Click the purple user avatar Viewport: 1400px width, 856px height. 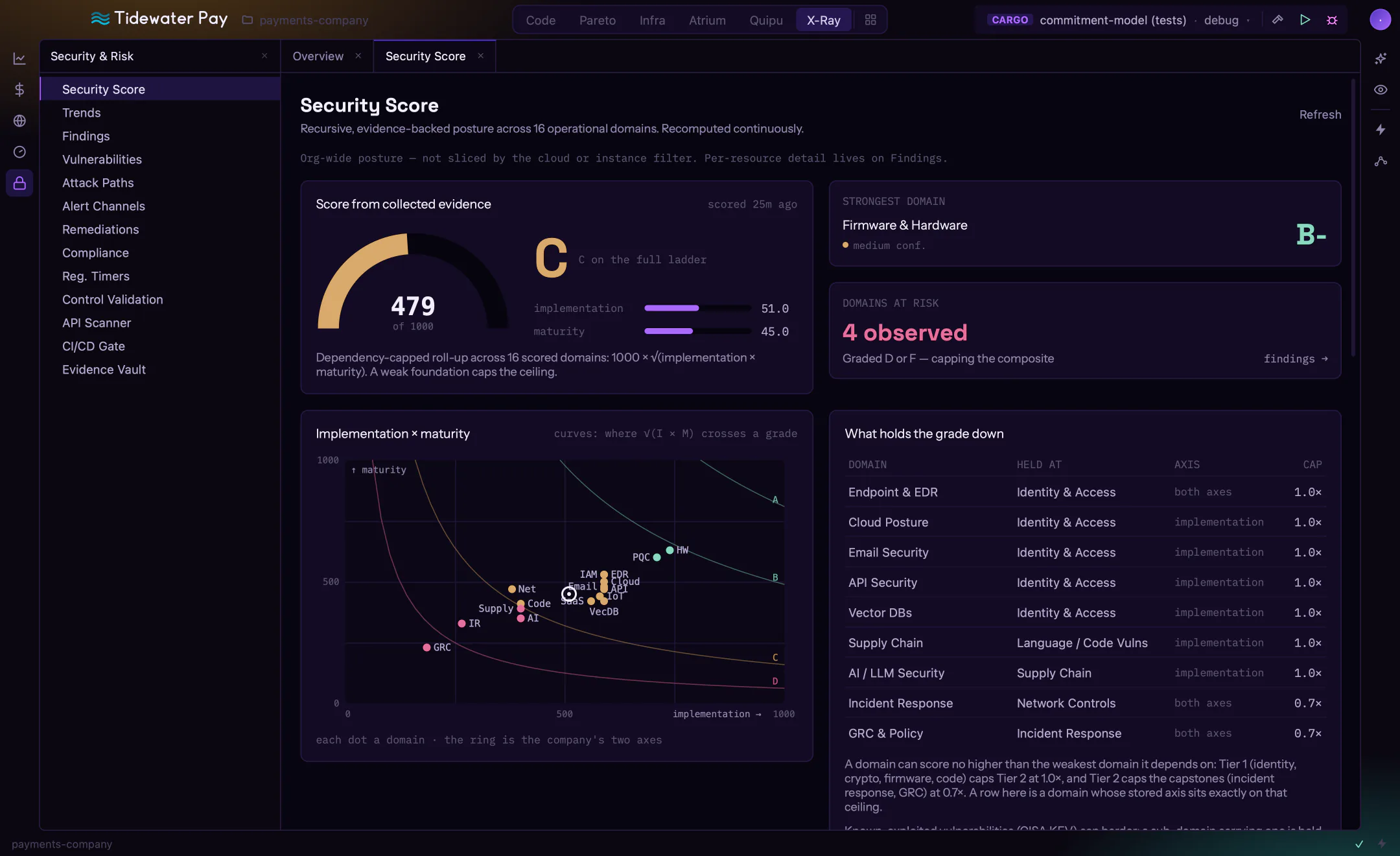click(x=1380, y=19)
